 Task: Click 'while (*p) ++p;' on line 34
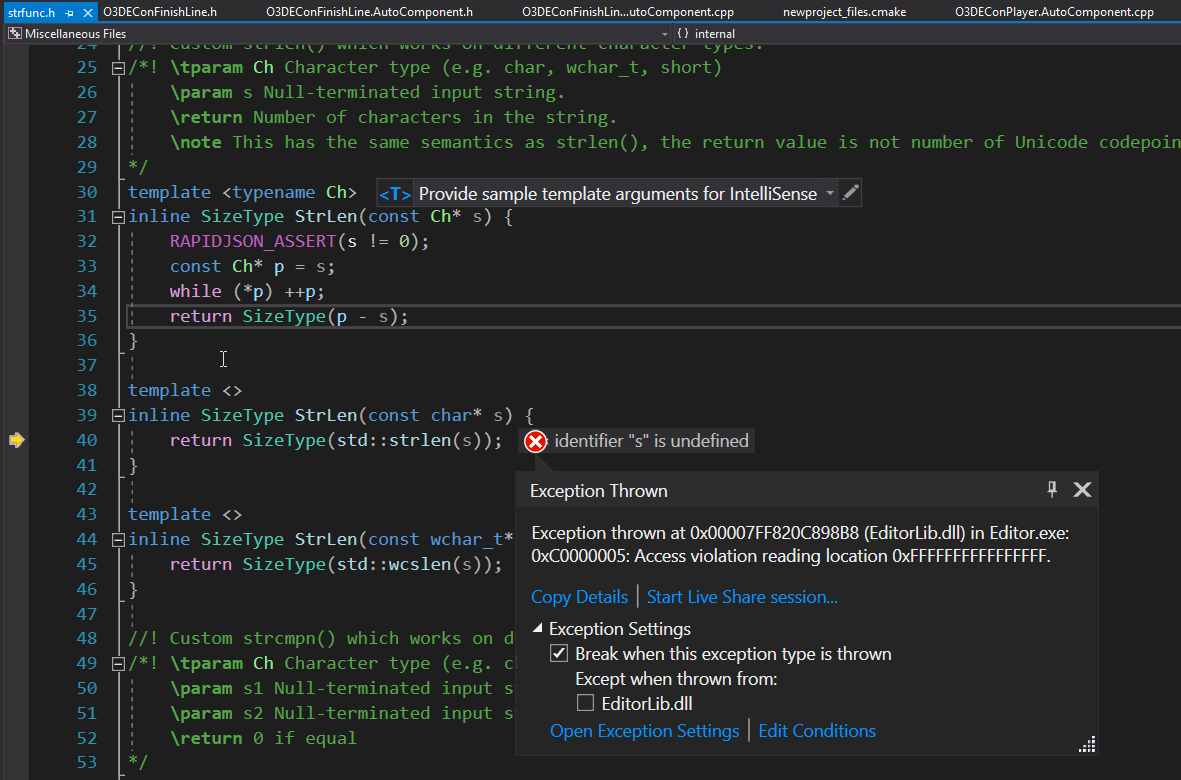point(247,291)
